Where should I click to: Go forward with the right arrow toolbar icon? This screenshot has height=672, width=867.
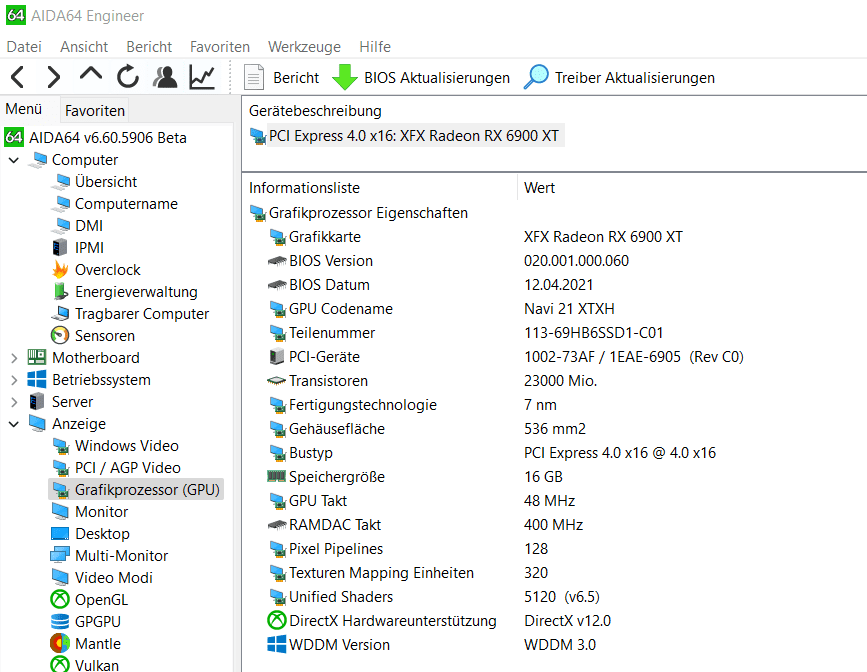pyautogui.click(x=53, y=77)
